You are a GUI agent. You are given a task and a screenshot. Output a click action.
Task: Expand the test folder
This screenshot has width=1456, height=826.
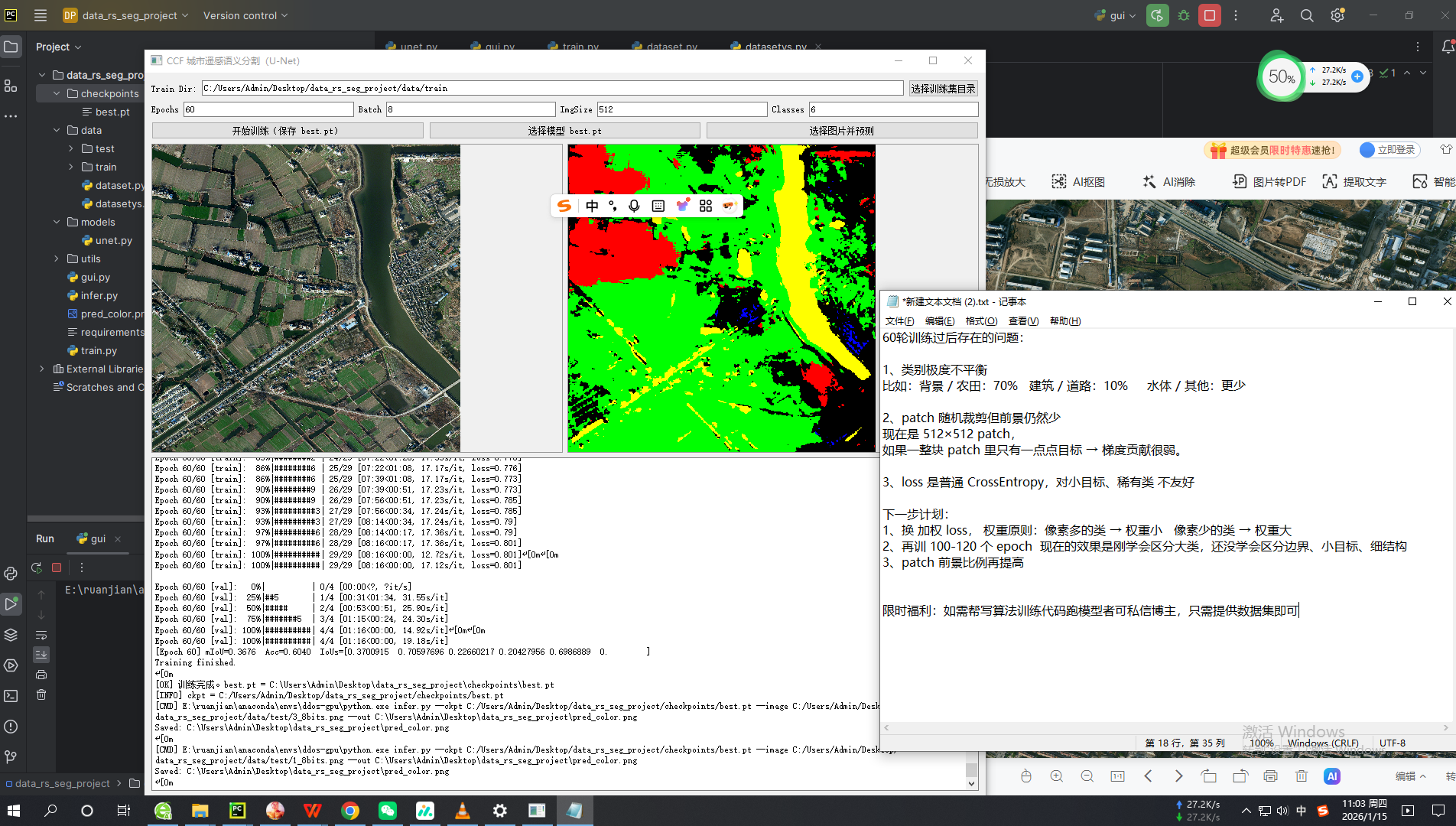[x=71, y=148]
